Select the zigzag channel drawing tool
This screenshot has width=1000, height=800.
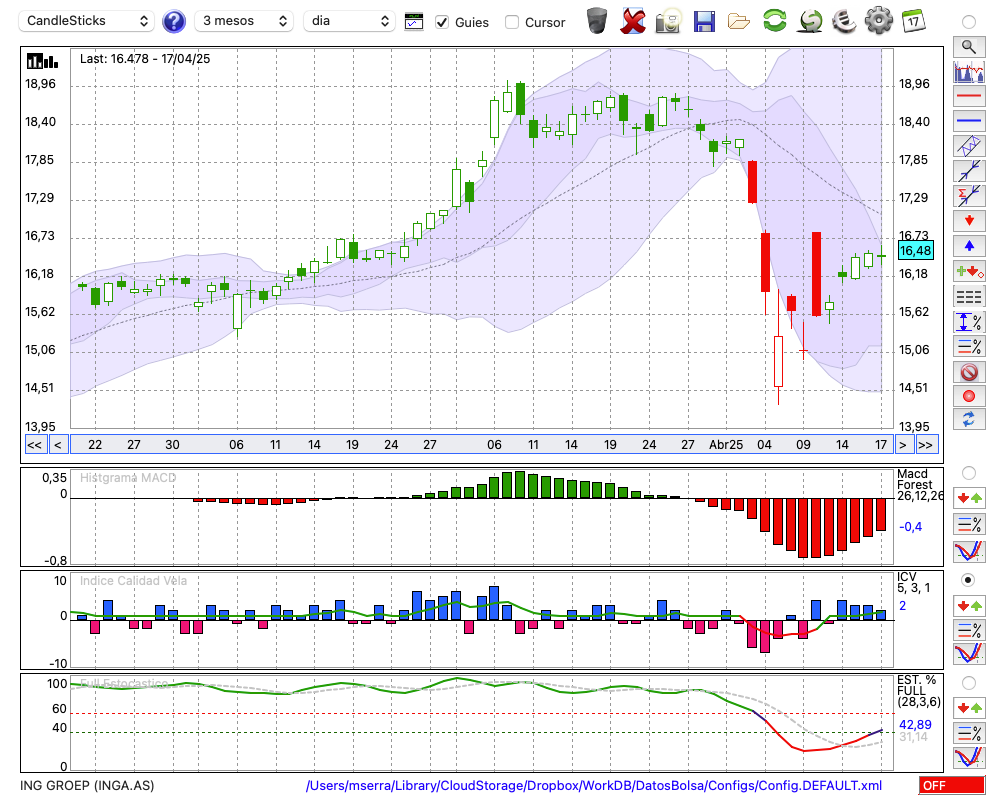(969, 146)
